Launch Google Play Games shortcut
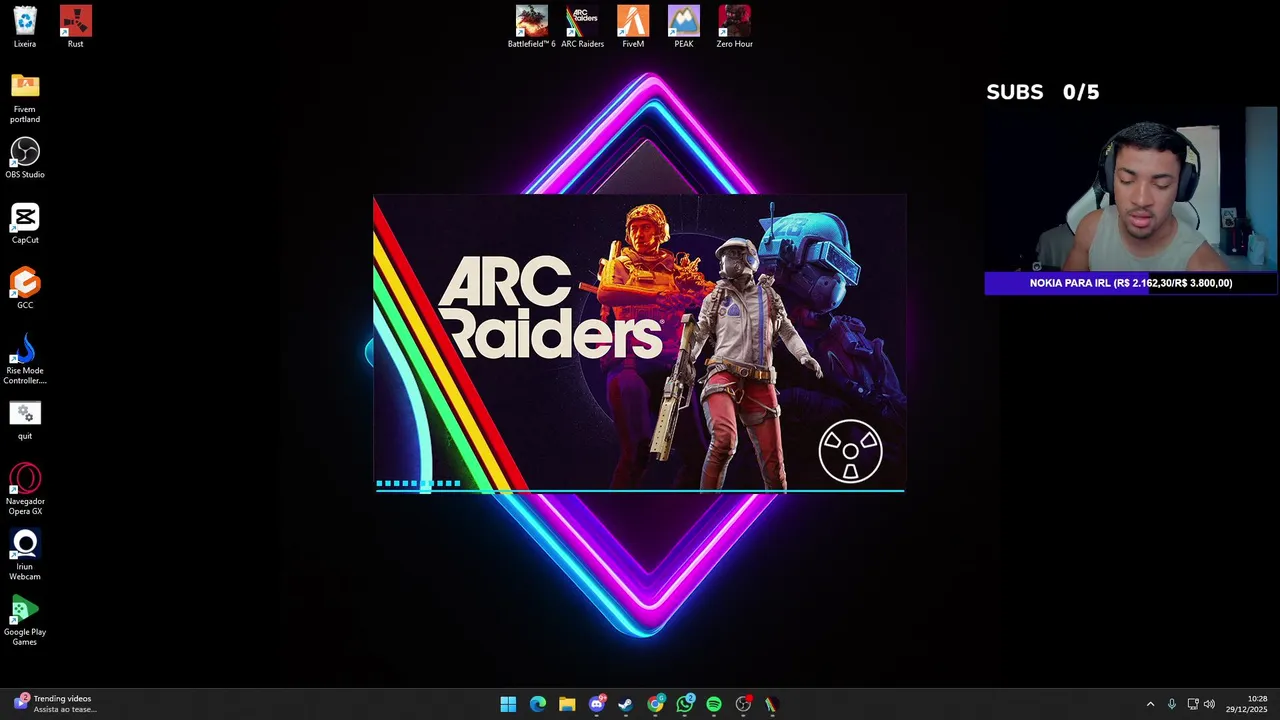This screenshot has width=1280, height=720. click(x=25, y=620)
